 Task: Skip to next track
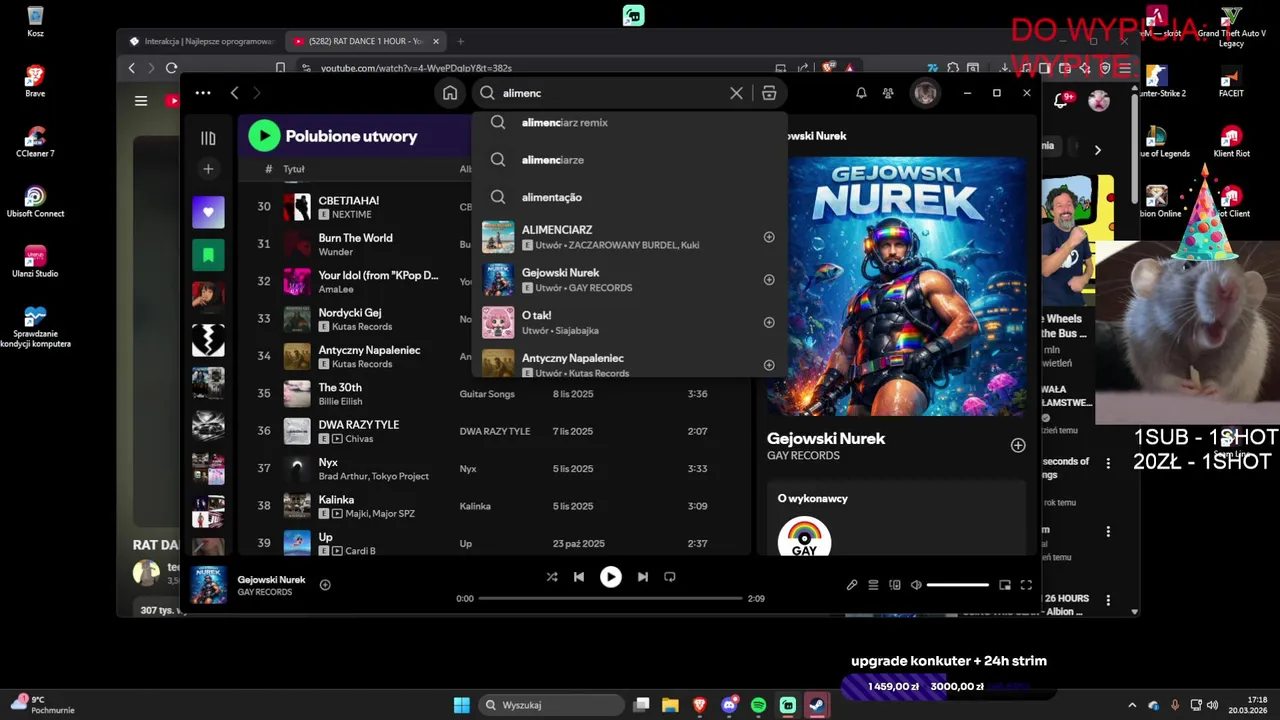[643, 577]
